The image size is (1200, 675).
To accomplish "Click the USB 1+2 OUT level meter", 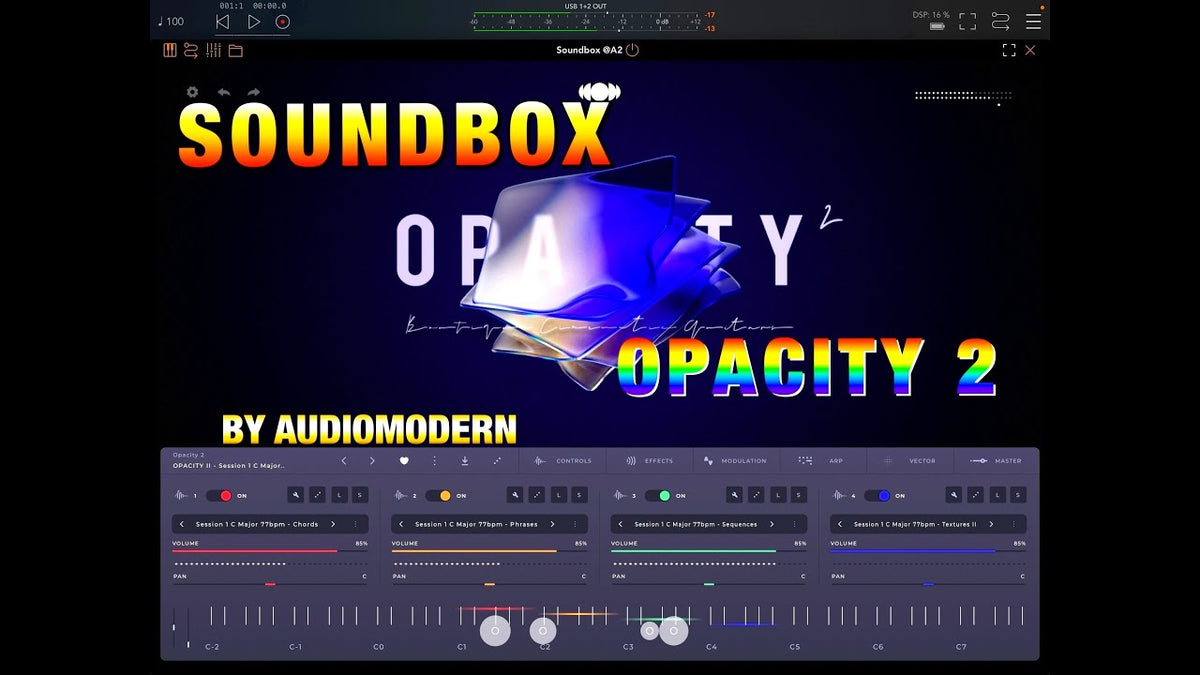I will tap(586, 20).
